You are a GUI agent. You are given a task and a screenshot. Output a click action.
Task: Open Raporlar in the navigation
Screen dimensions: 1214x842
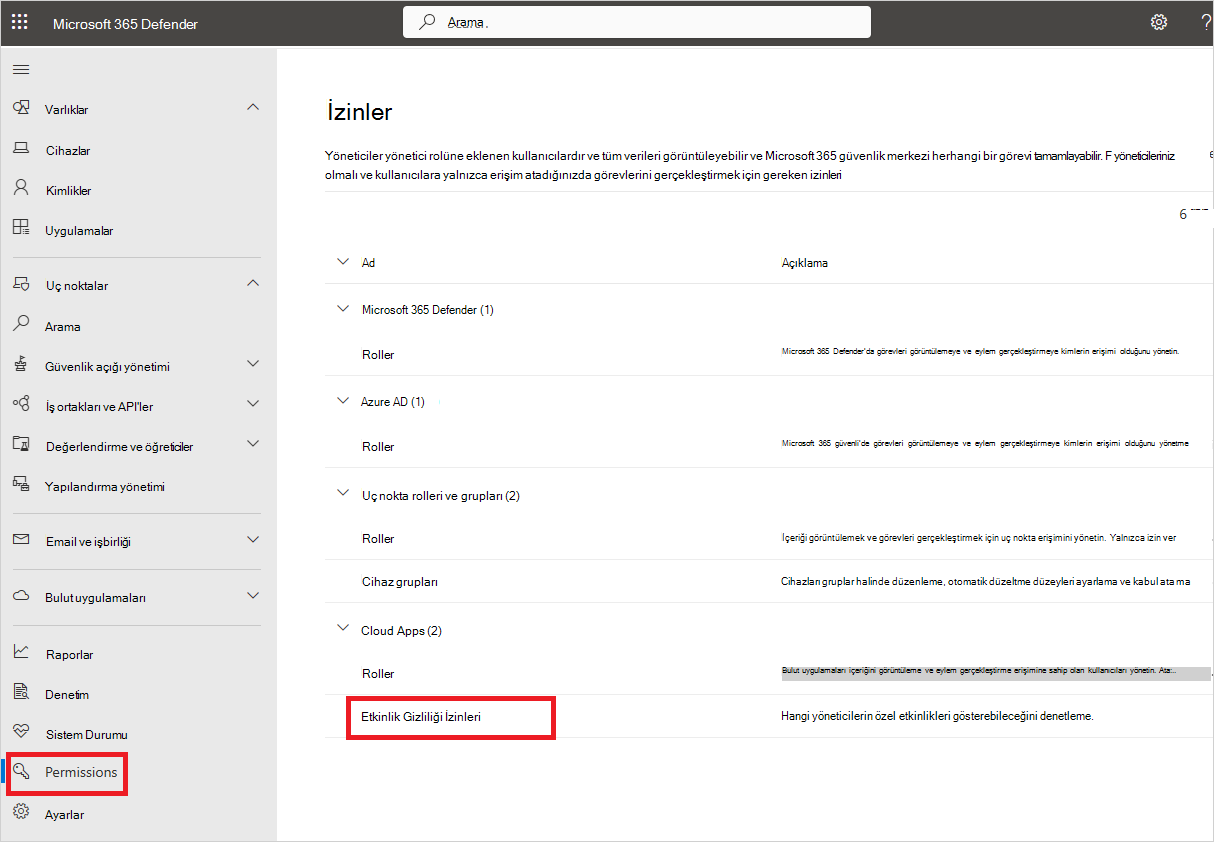[69, 654]
